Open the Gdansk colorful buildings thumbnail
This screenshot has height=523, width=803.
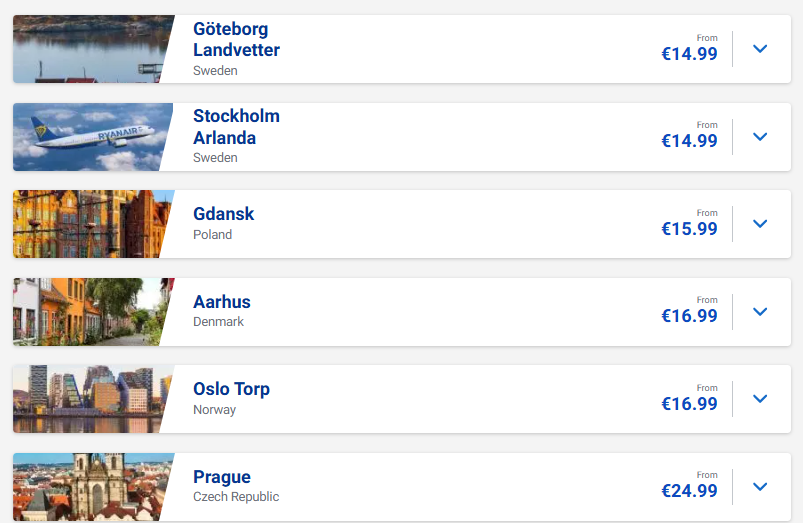click(93, 224)
